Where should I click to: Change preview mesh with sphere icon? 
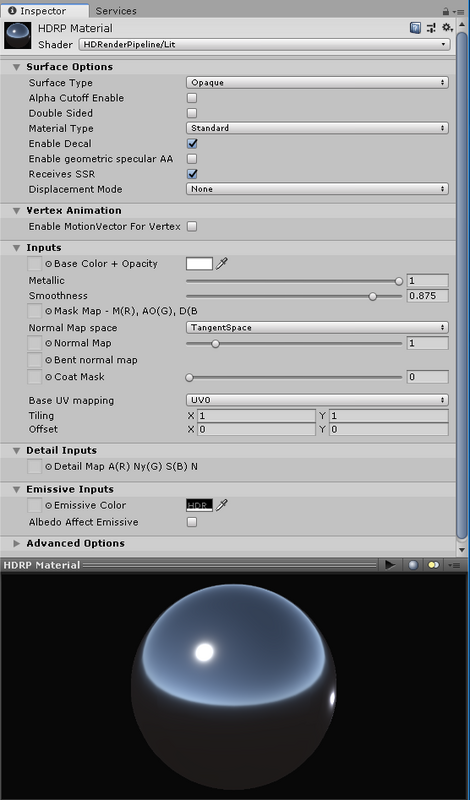(413, 565)
